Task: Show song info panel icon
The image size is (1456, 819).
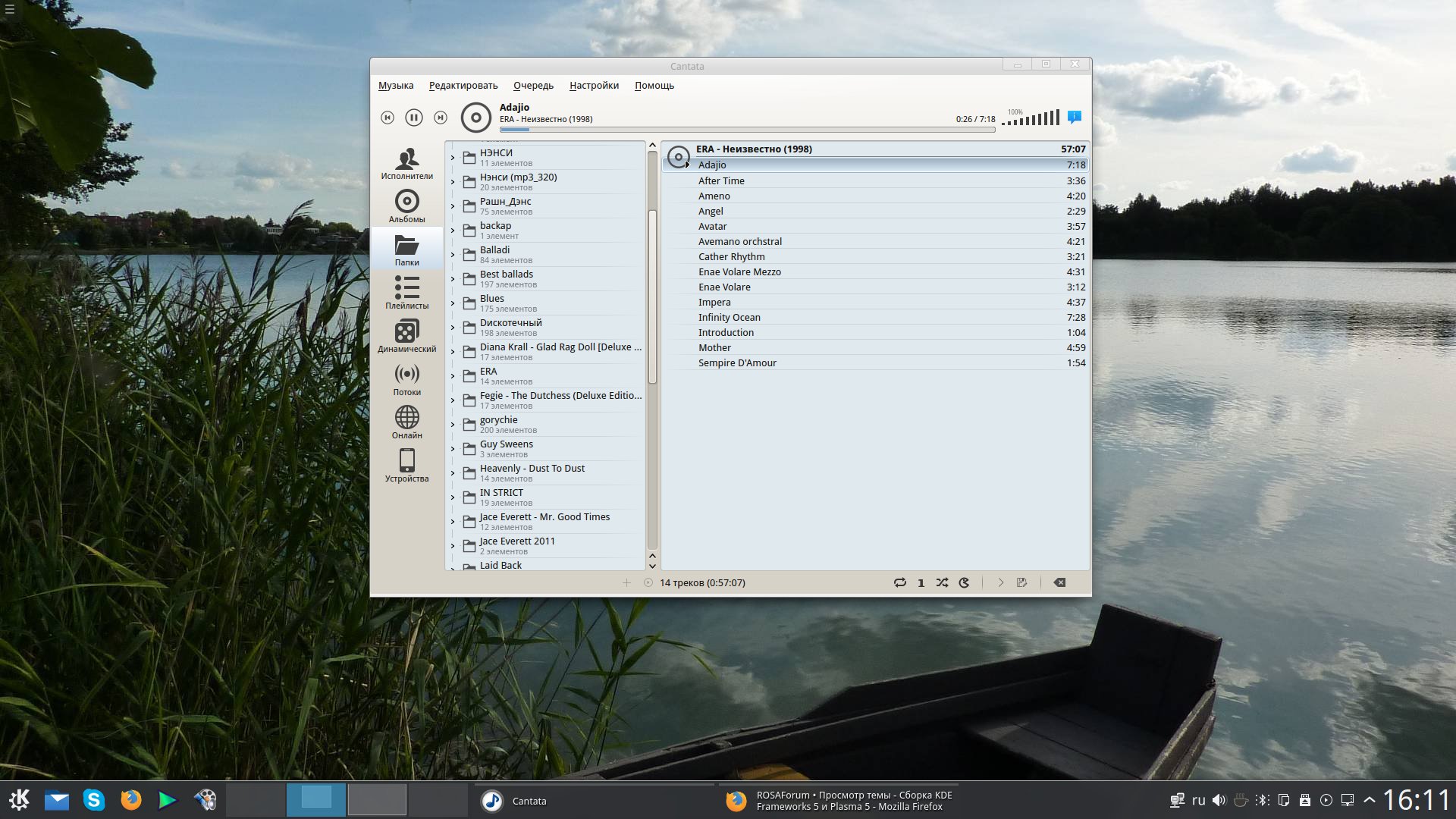Action: 1074,117
